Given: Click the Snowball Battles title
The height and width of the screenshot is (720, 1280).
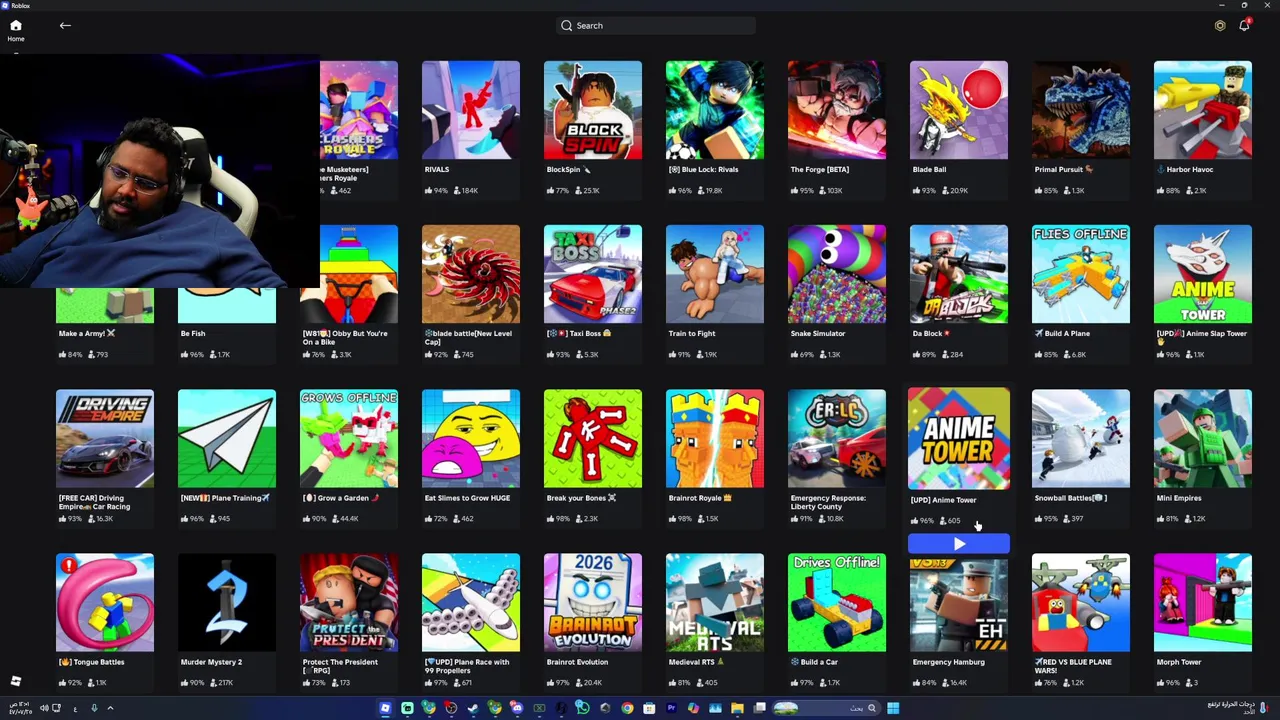Looking at the screenshot, I should [x=1070, y=498].
